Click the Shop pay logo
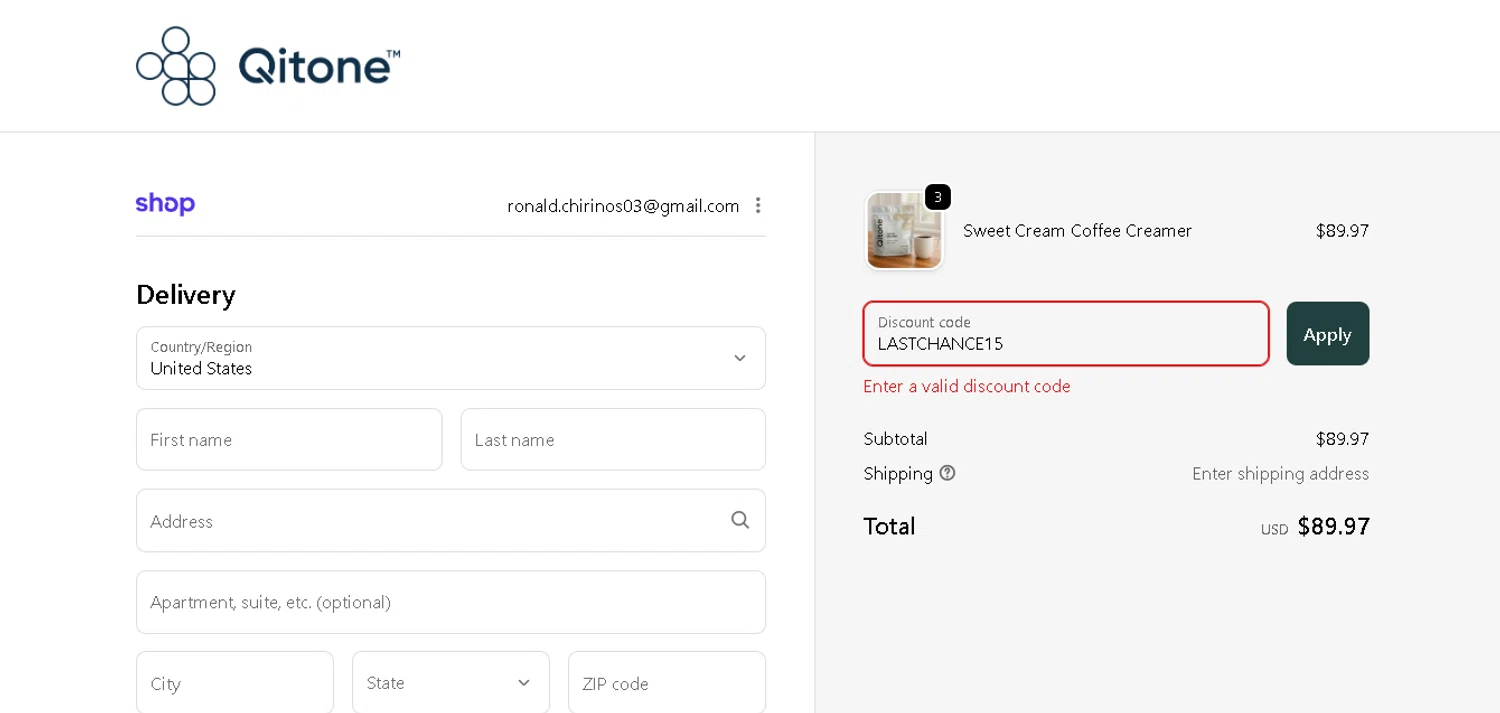Viewport: 1500px width, 713px height. click(165, 204)
